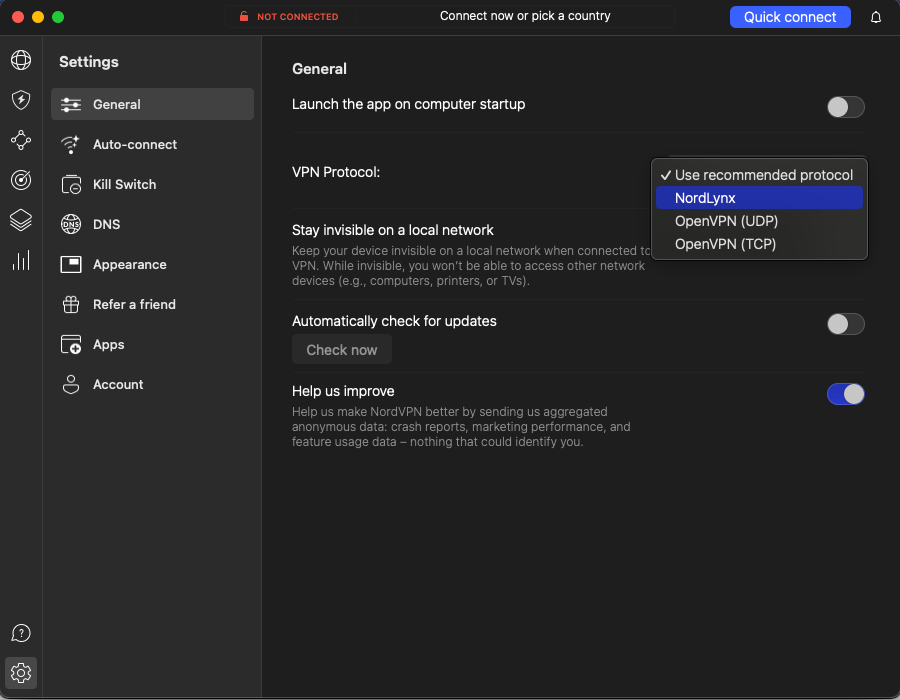Open the Meshnet nodes icon
Screen dimensions: 900x700
(21, 140)
